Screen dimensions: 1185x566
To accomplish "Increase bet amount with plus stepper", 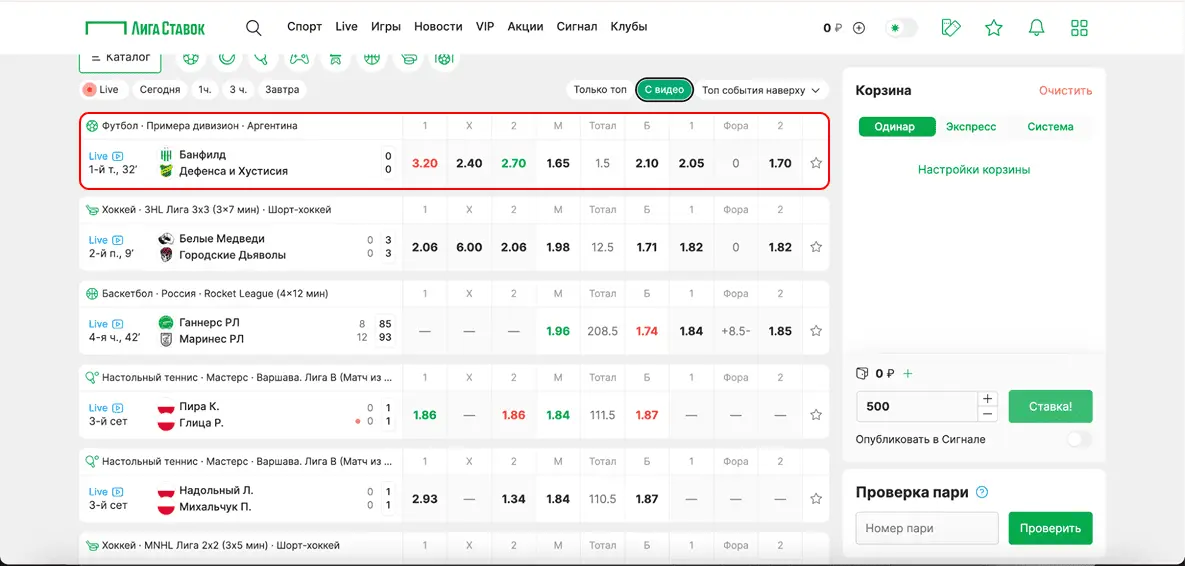I will tap(988, 399).
